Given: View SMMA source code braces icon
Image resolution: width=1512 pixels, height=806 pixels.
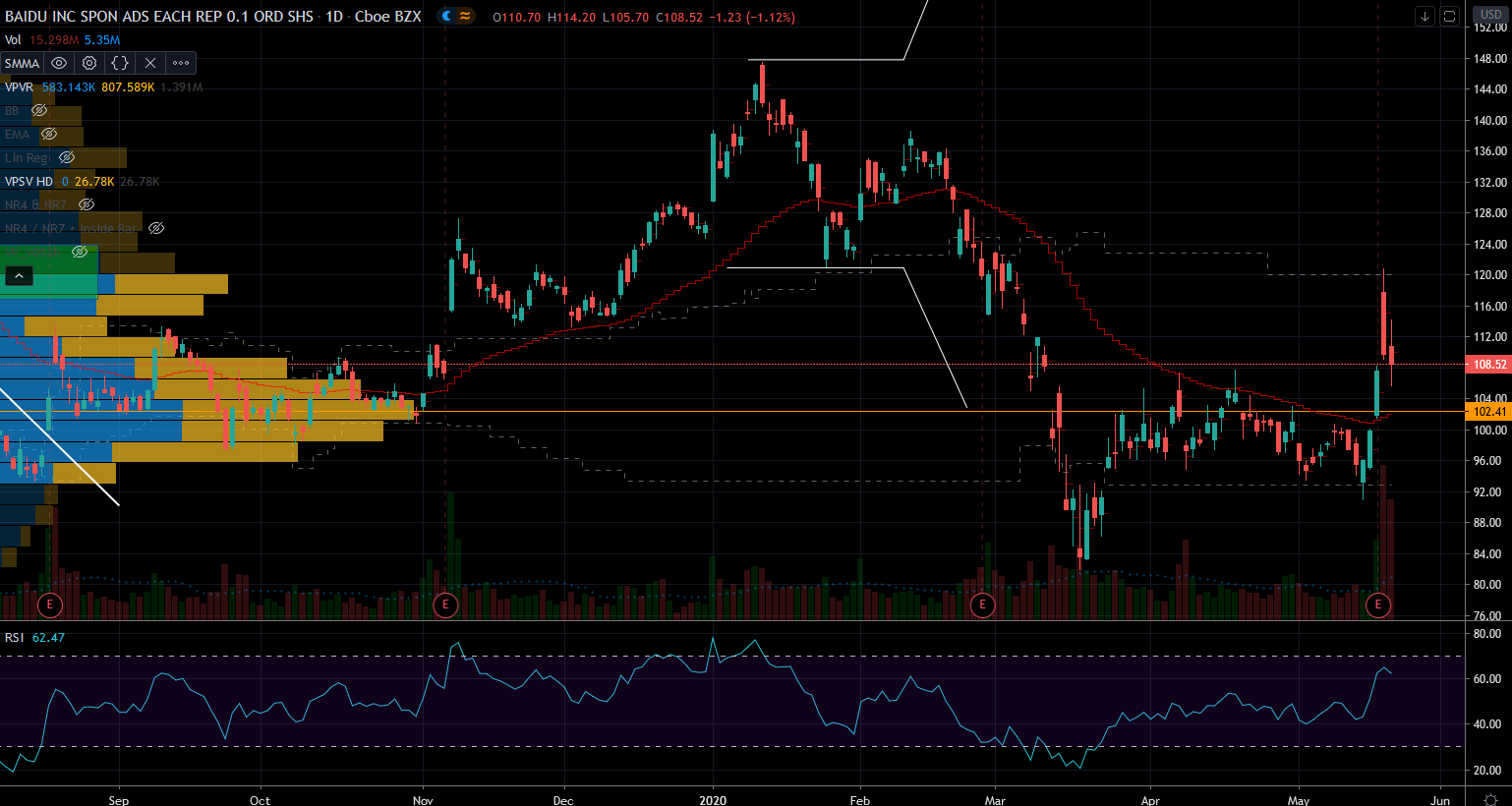Looking at the screenshot, I should pyautogui.click(x=120, y=63).
